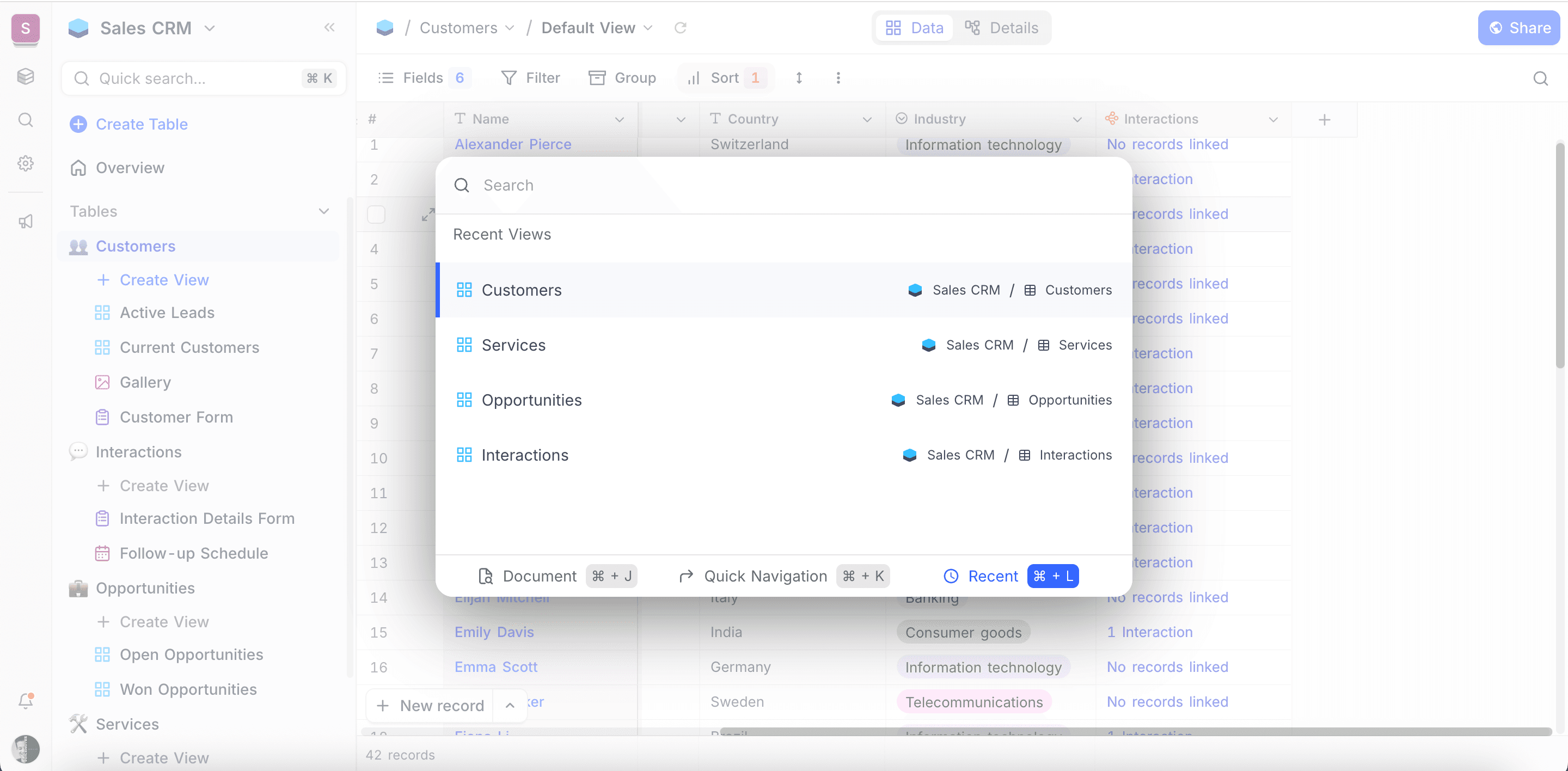The width and height of the screenshot is (1568, 771).
Task: Check the row 3 selection checkbox
Action: click(x=376, y=215)
